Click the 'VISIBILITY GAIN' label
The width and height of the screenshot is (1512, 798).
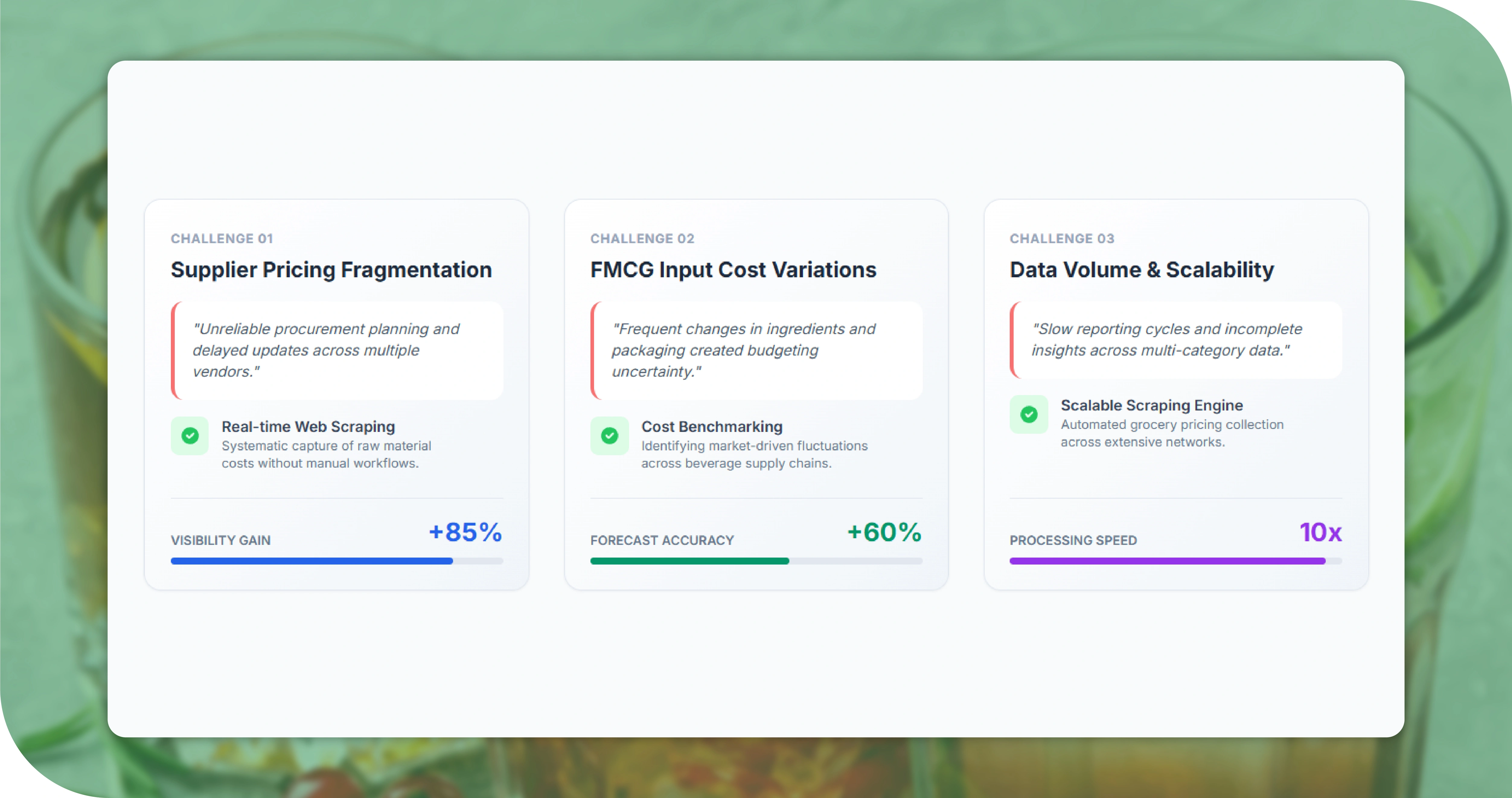click(x=221, y=540)
